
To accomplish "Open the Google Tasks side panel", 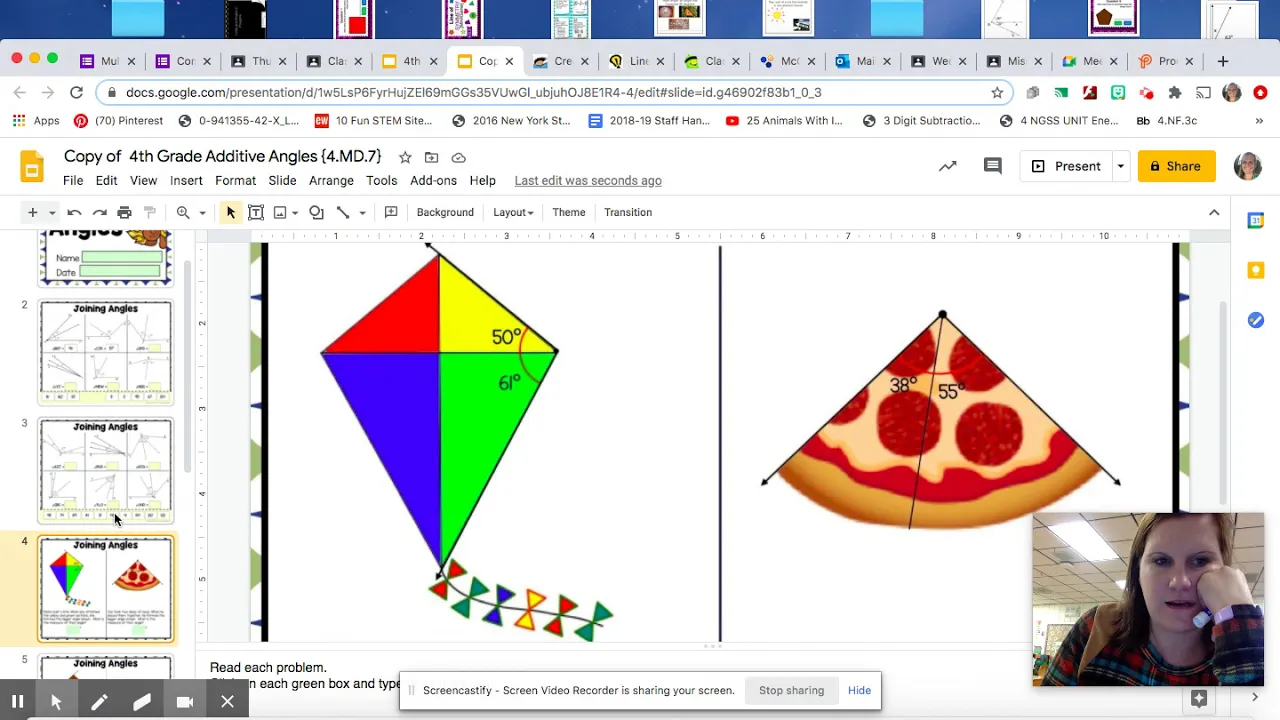I will click(1256, 320).
